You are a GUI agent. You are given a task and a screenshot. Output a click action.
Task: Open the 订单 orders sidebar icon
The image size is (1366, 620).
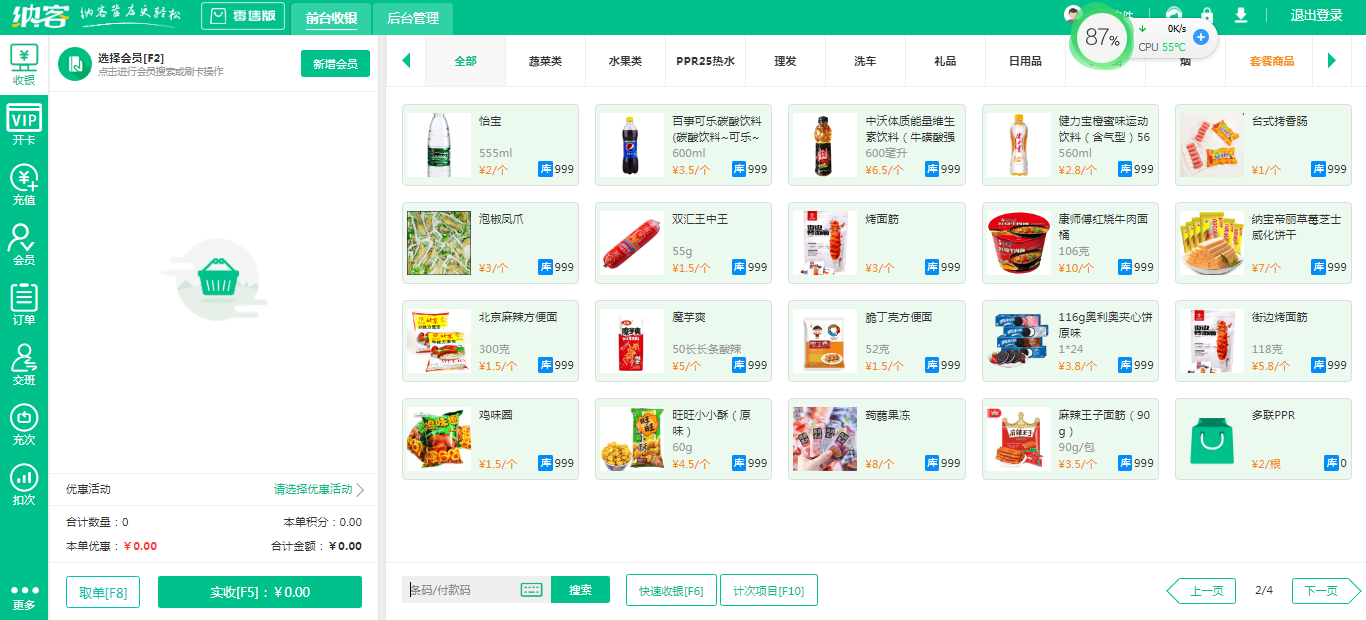tap(24, 305)
